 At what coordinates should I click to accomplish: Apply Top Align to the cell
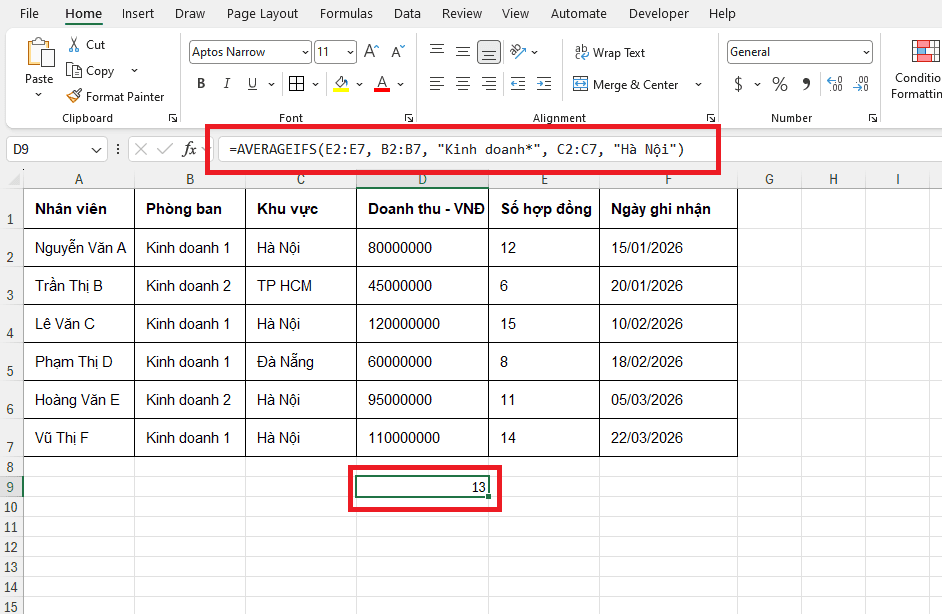pyautogui.click(x=437, y=52)
